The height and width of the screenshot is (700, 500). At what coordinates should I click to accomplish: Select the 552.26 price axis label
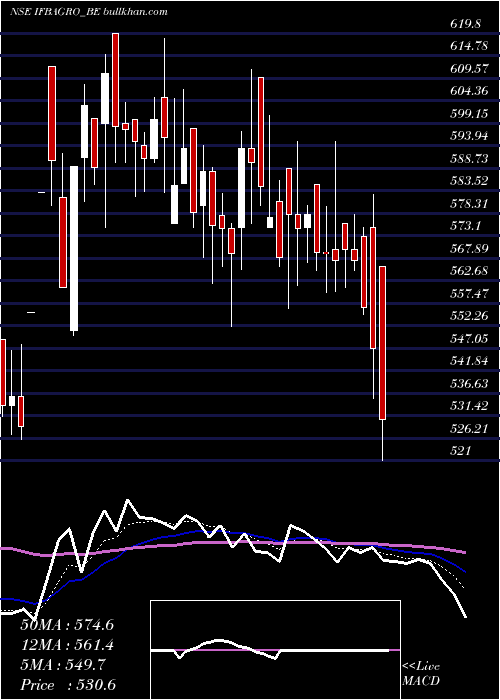coord(469,316)
